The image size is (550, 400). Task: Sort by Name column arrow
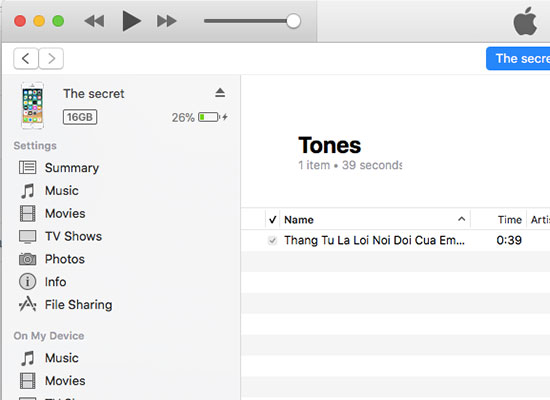tap(462, 219)
